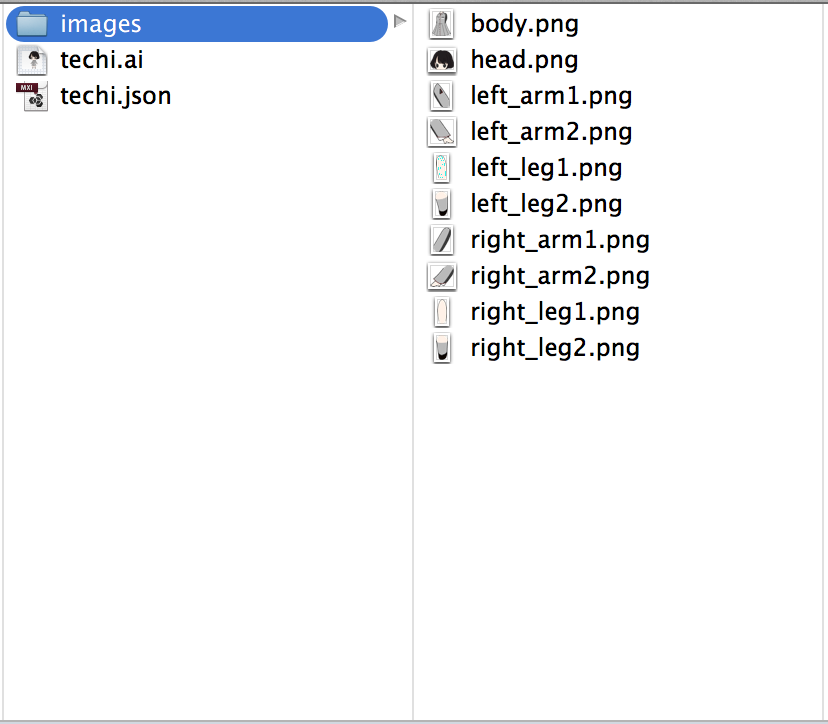Viewport: 828px width, 724px height.
Task: Select the file named right_arm1.png
Action: tap(560, 240)
